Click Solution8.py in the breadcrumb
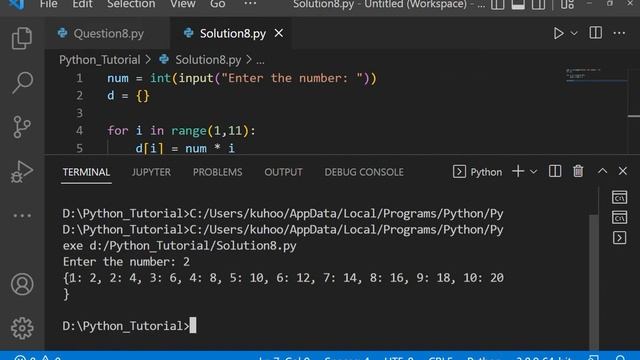 tap(208, 60)
